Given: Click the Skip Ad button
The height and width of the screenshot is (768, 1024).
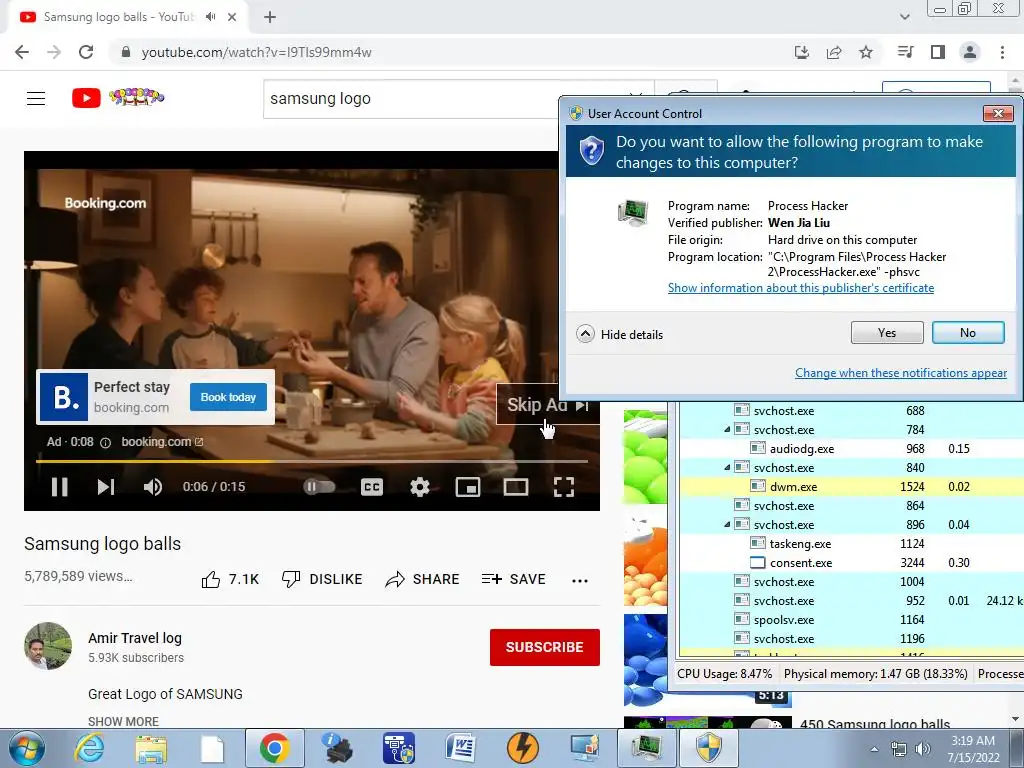Looking at the screenshot, I should [x=547, y=404].
